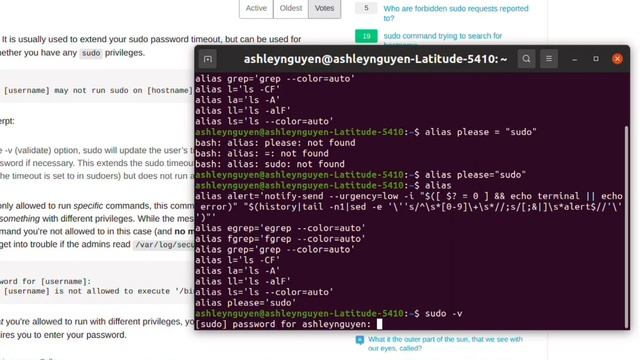
Task: Click 'bash: alias: please: not found' line
Action: coord(275,143)
